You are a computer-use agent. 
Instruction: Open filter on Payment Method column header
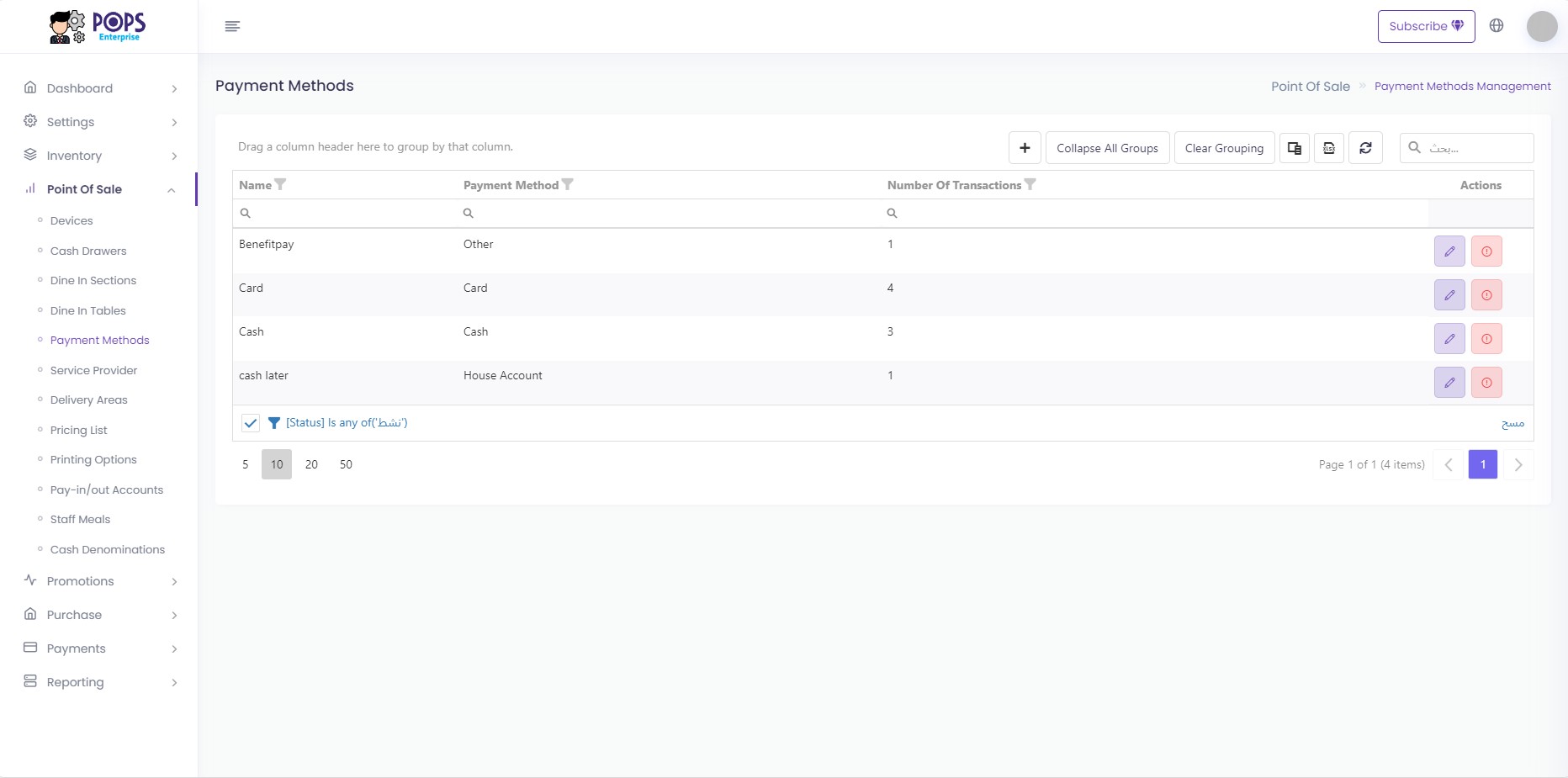point(568,185)
